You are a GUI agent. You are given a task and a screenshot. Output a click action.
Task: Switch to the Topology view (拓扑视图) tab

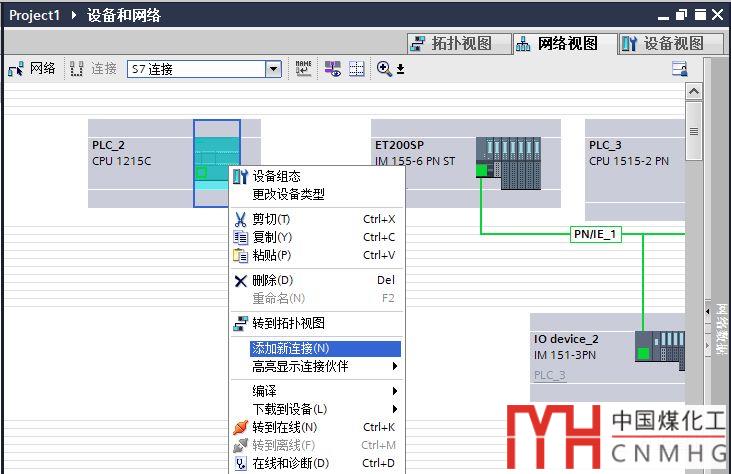458,44
